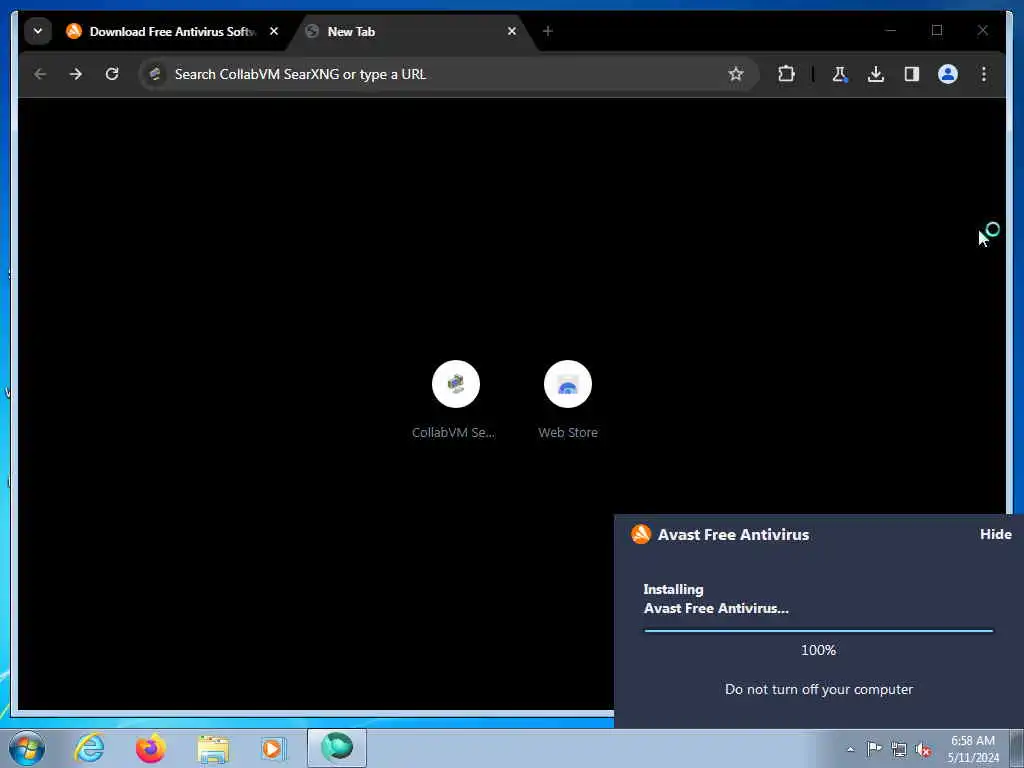Open the muted volume tray icon
The height and width of the screenshot is (768, 1024).
click(923, 750)
